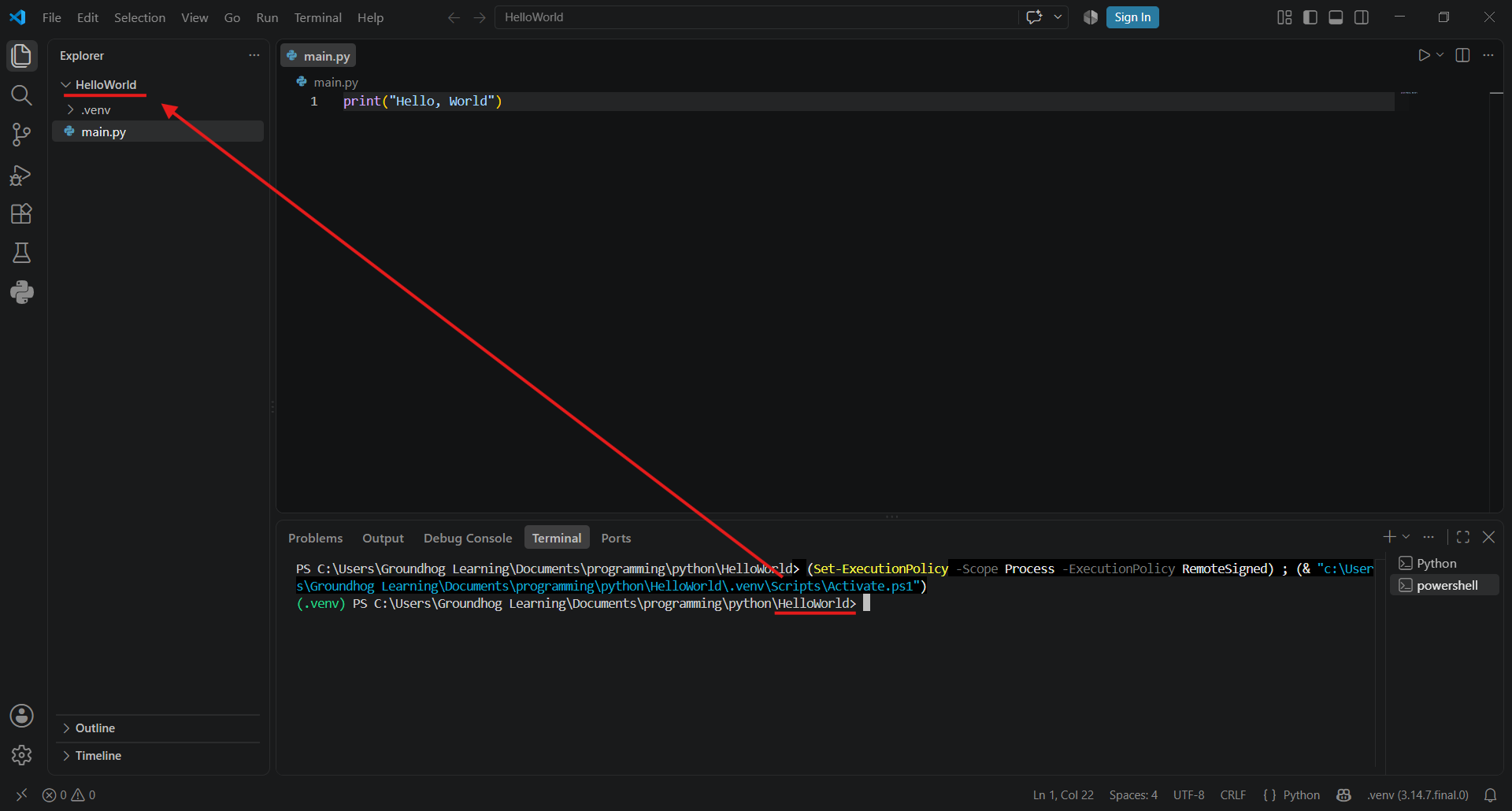The image size is (1512, 811).
Task: Open Source Control view
Action: point(21,135)
